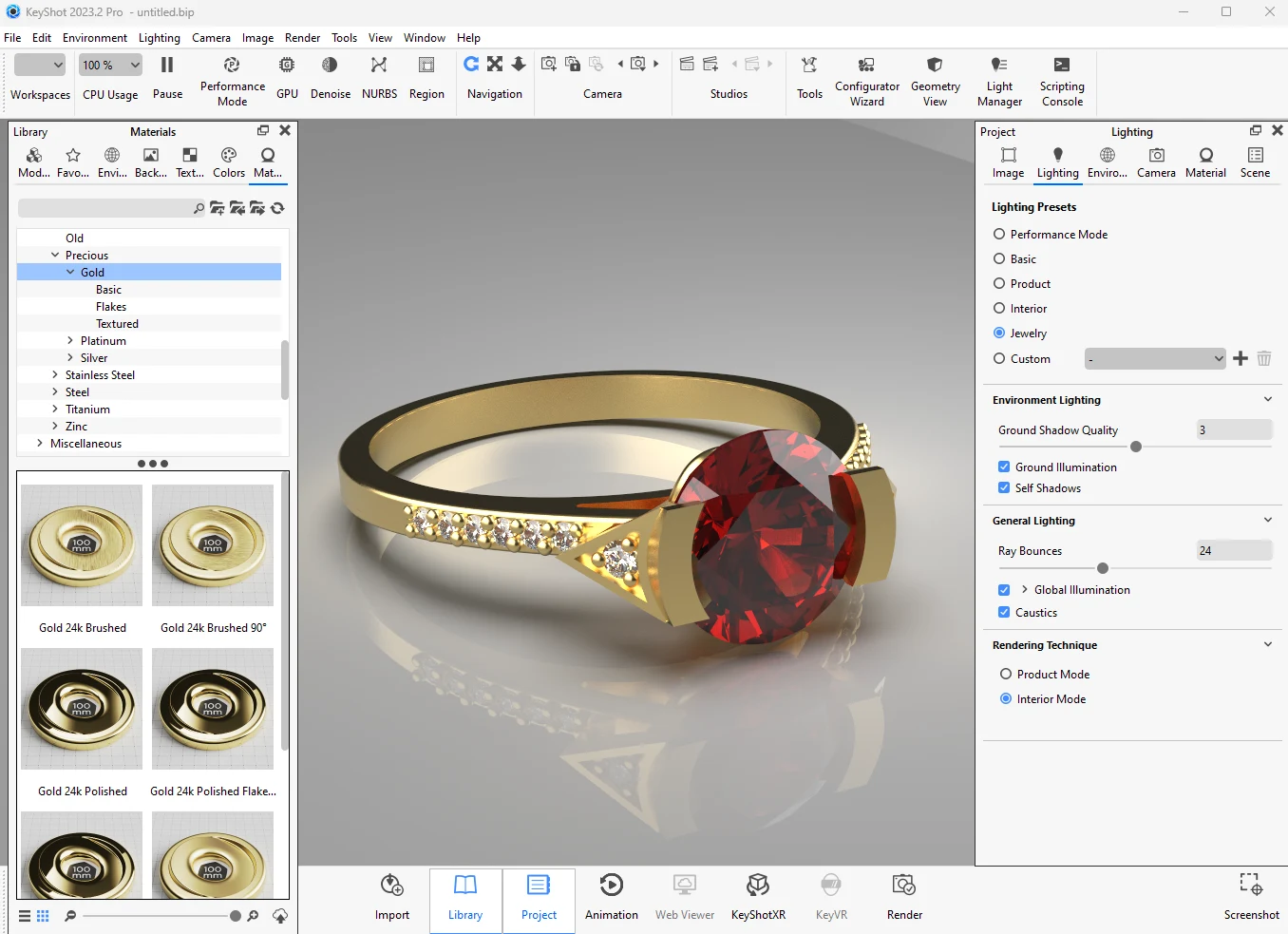Image resolution: width=1288 pixels, height=934 pixels.
Task: Adjust library thumbnail size slider
Action: click(236, 916)
